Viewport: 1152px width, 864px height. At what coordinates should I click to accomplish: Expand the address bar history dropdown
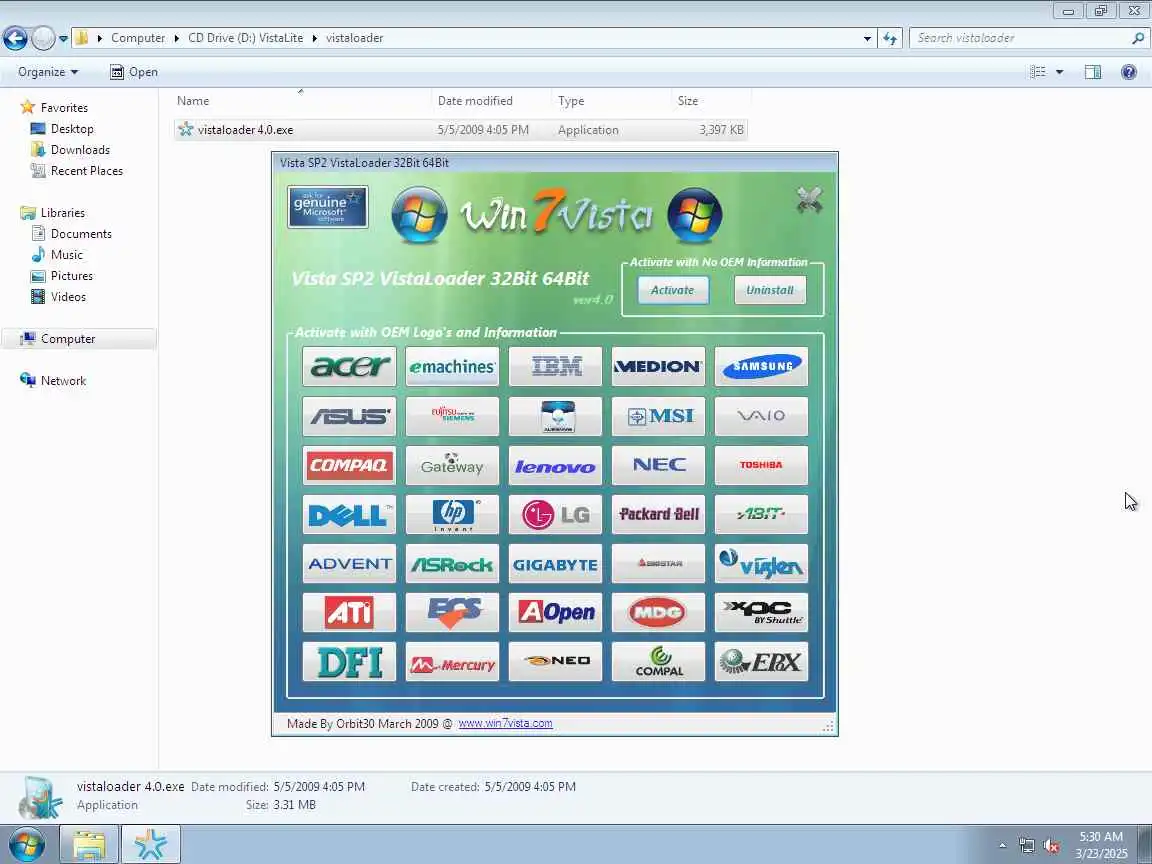[867, 38]
